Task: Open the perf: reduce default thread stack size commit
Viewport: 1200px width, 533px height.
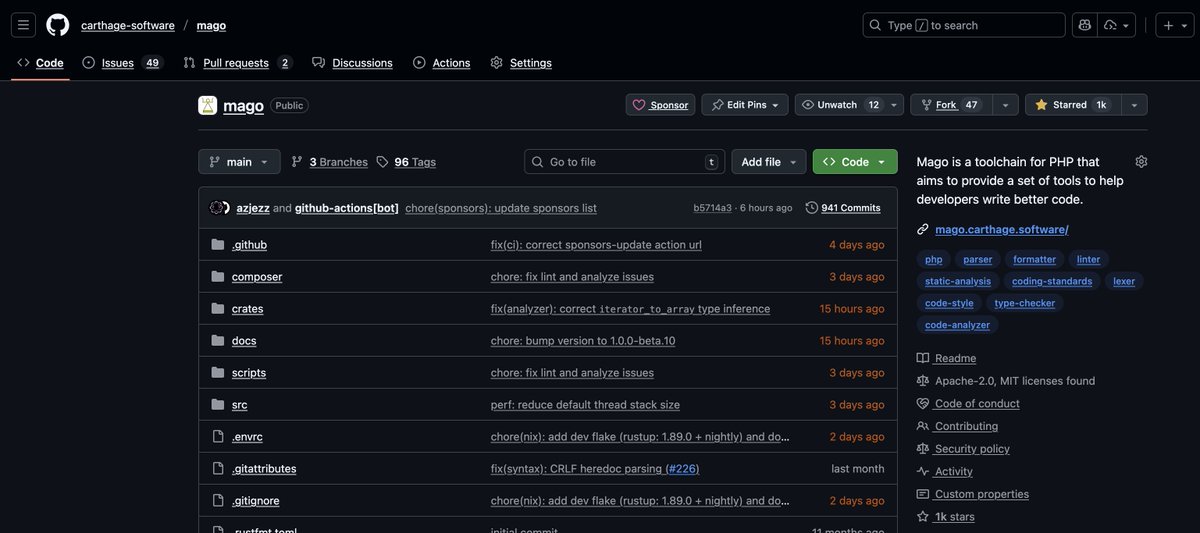Action: point(585,405)
